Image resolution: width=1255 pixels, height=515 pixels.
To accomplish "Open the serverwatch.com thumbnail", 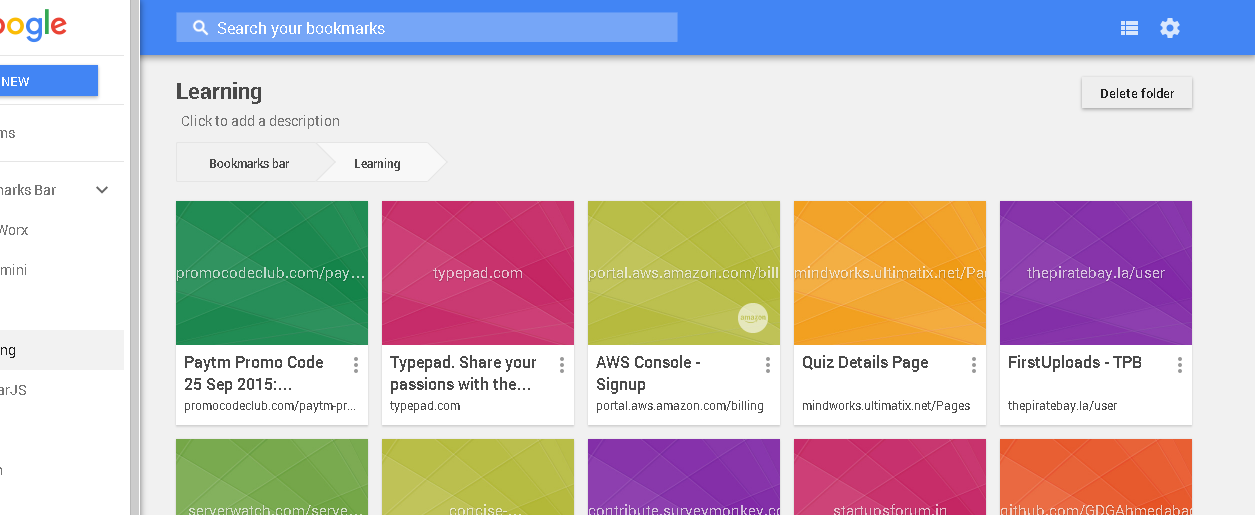I will point(272,477).
